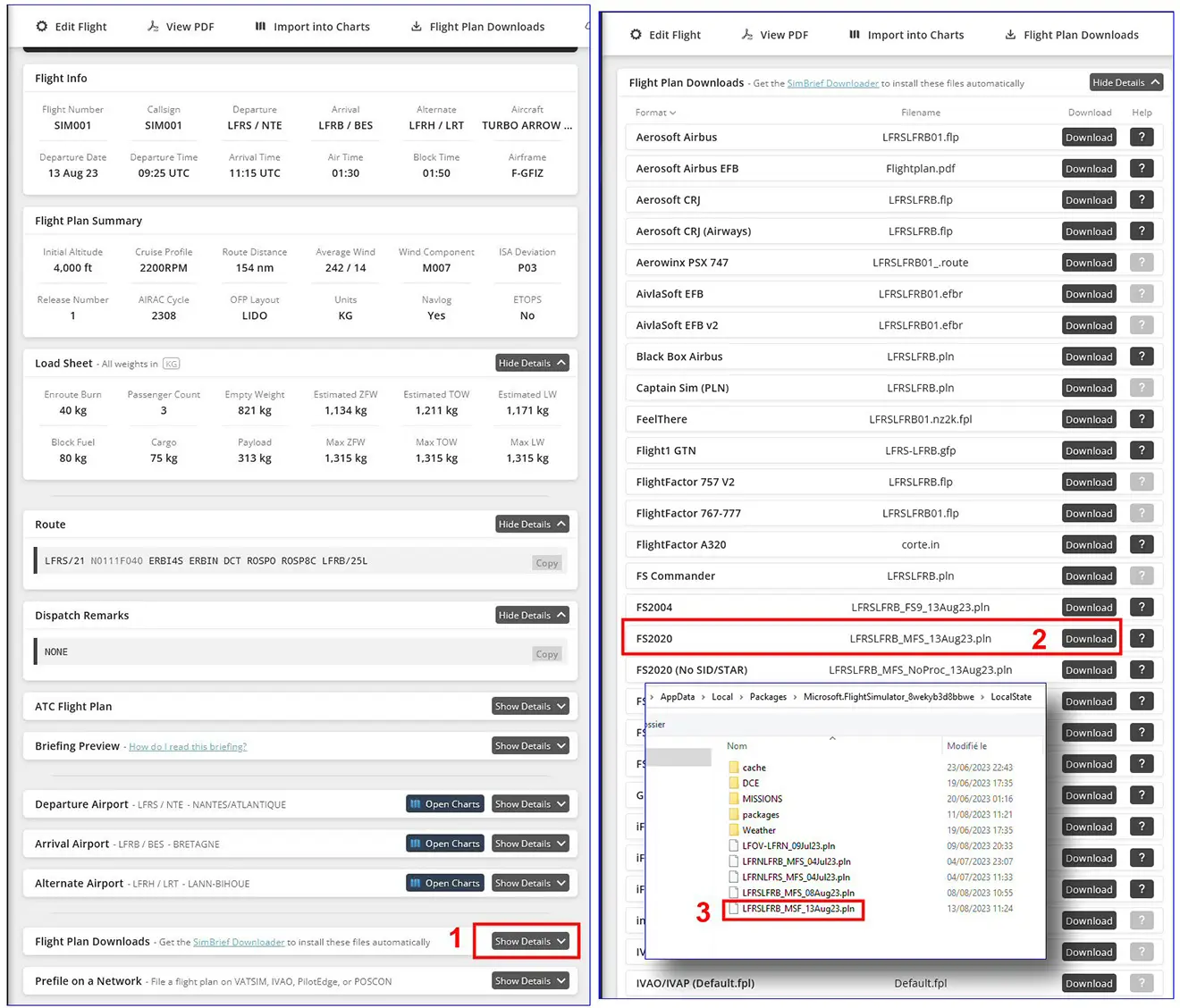Open View PDF tab in left panel

pos(181,27)
